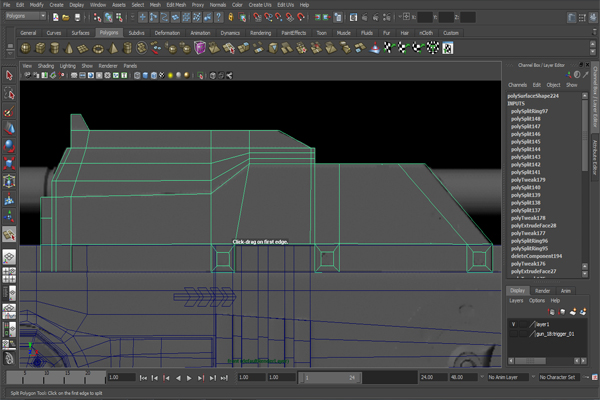Screen dimensions: 600x400
Task: Activate the Lasso select tool
Action: coord(9,94)
